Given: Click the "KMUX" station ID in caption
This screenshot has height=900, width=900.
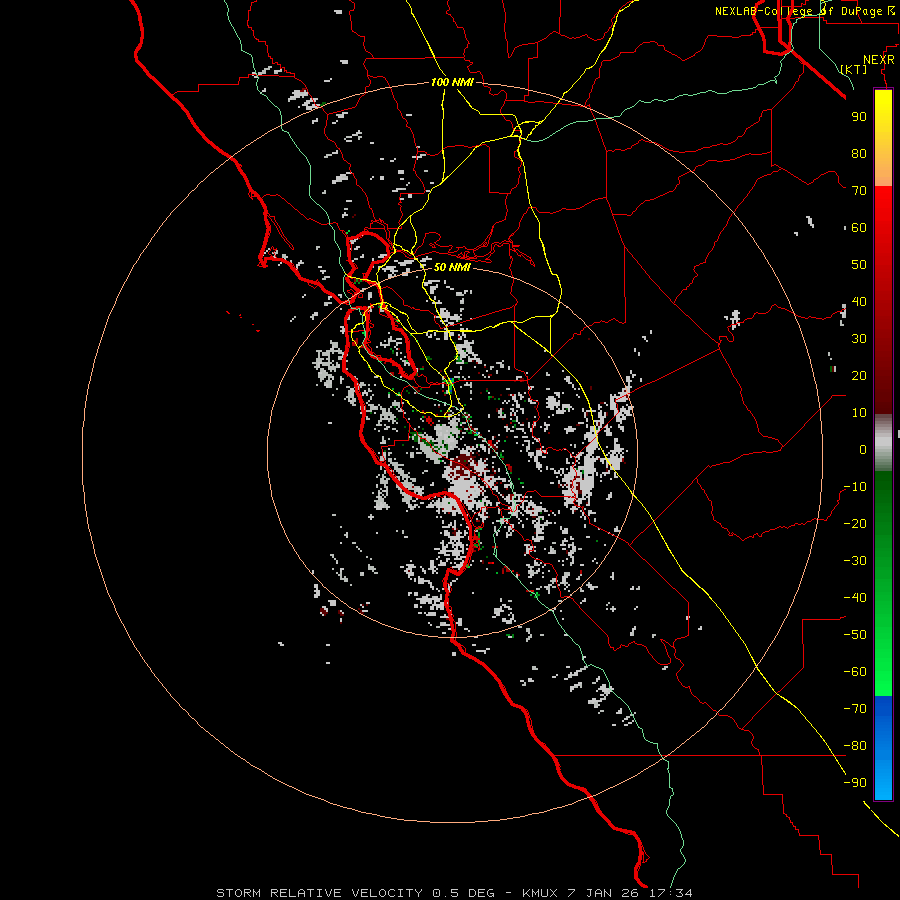Looking at the screenshot, I should pos(540,893).
